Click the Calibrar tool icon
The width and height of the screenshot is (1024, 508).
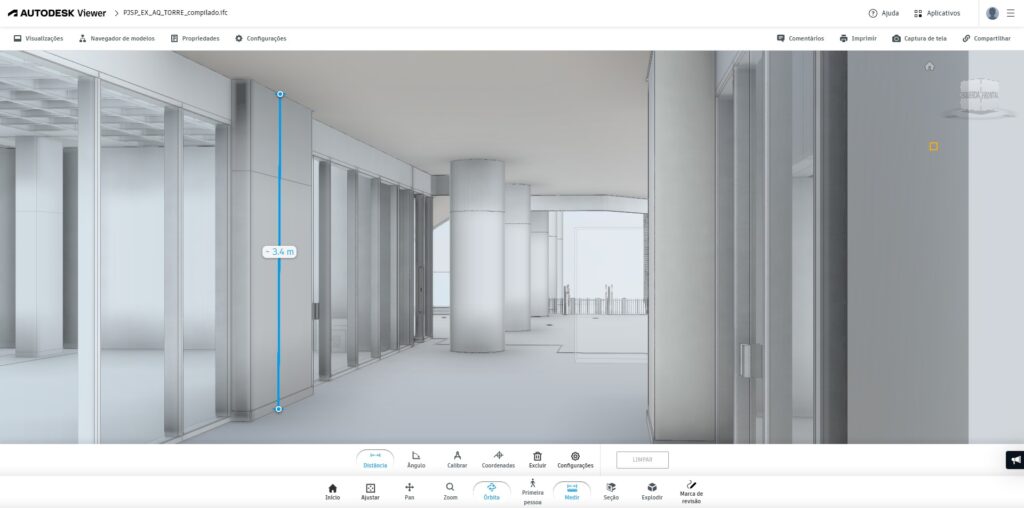point(457,458)
